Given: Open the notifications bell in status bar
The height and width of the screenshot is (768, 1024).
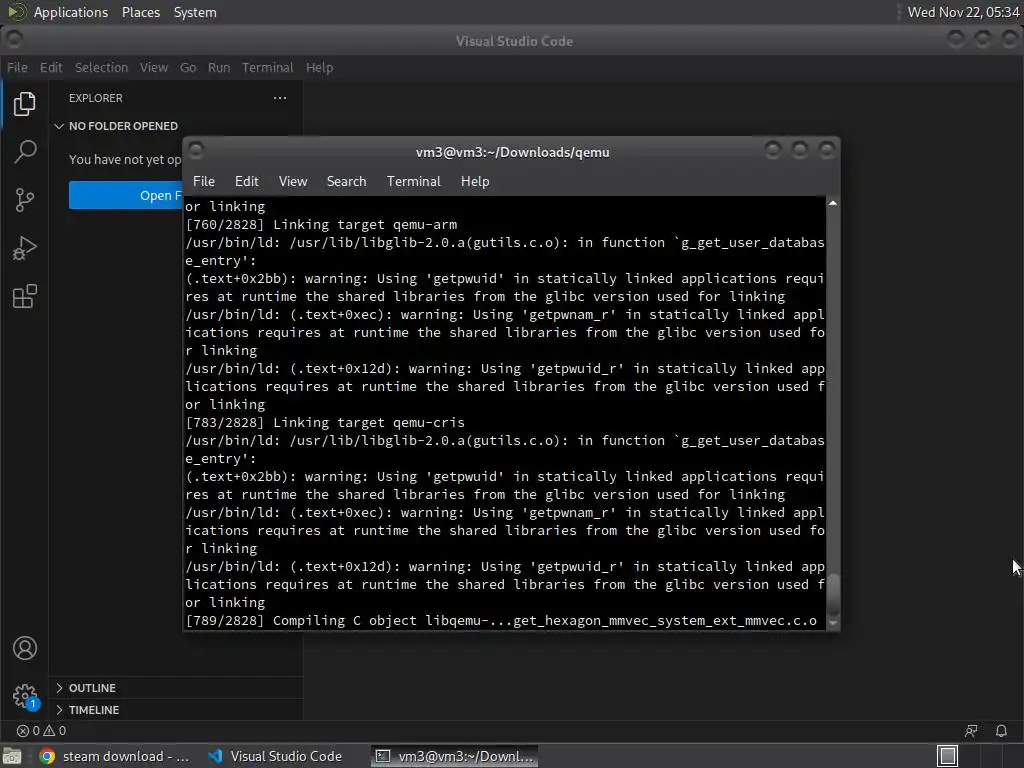Looking at the screenshot, I should (x=1001, y=731).
